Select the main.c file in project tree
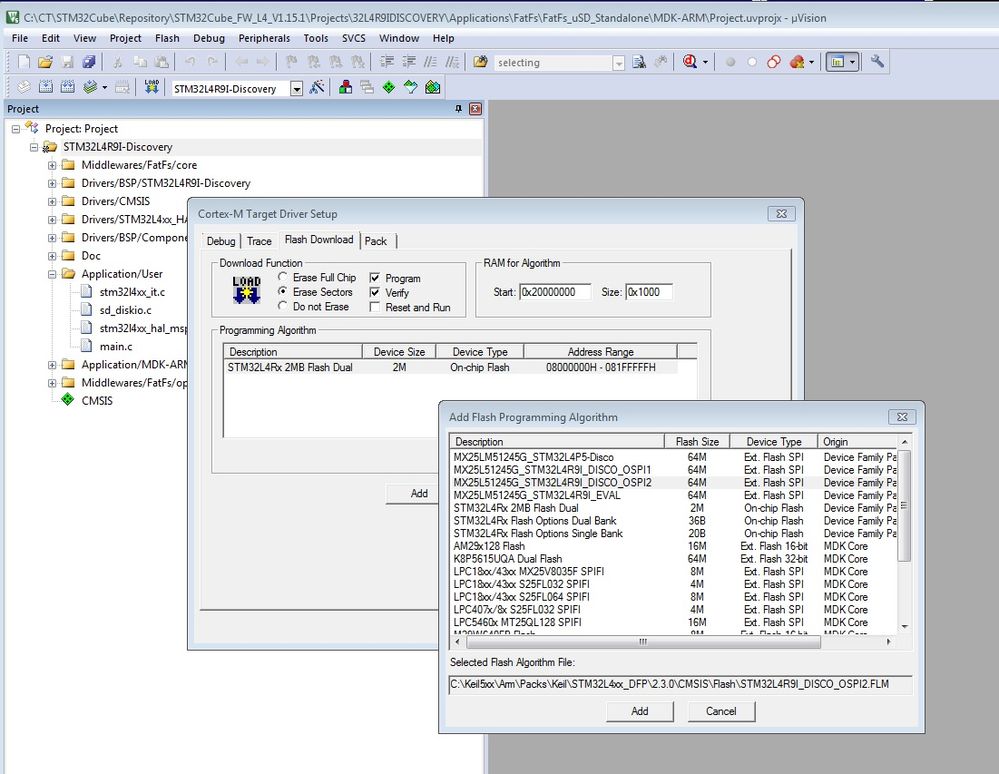The image size is (999, 774). pos(116,347)
